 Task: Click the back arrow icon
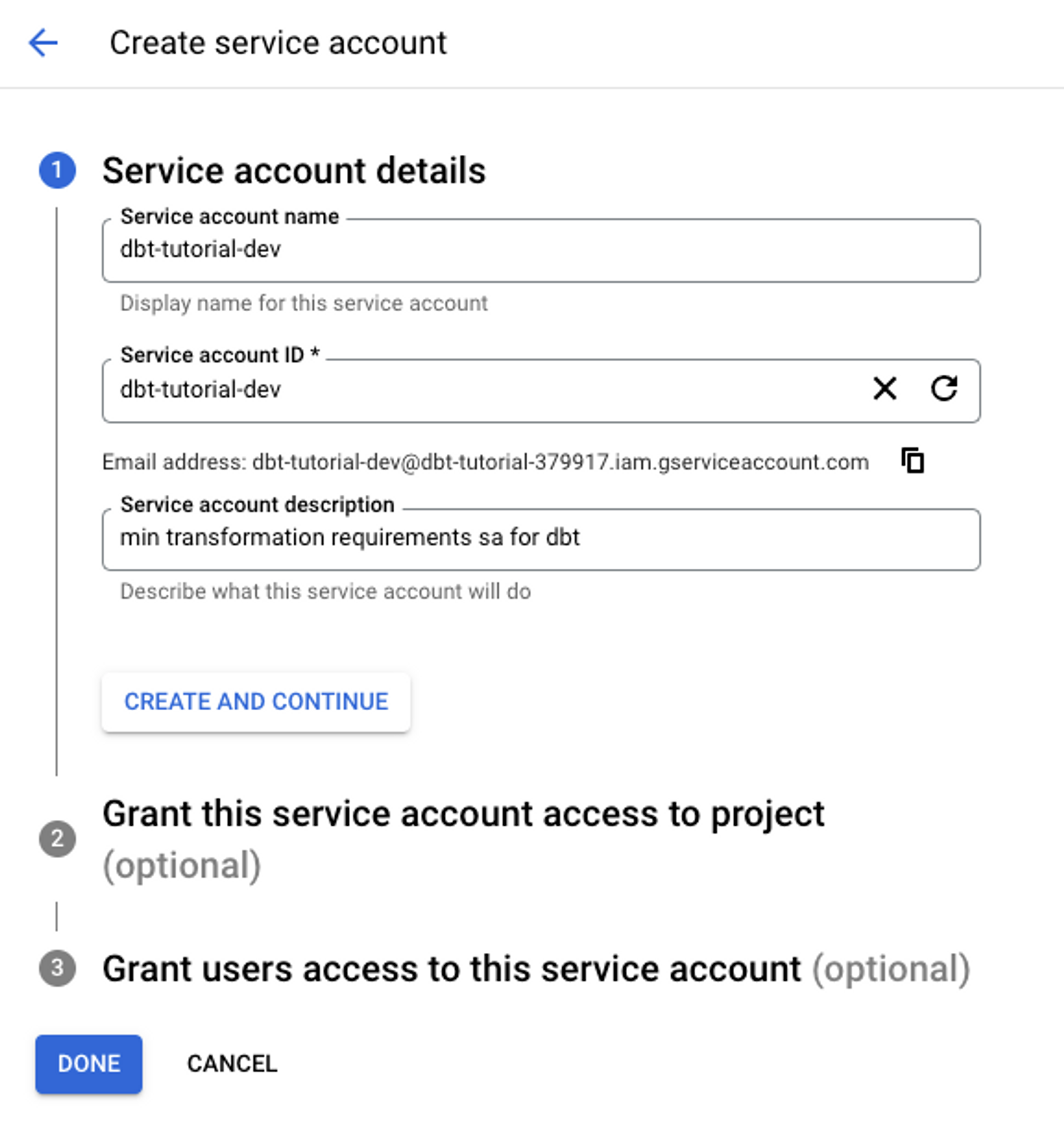tap(43, 43)
